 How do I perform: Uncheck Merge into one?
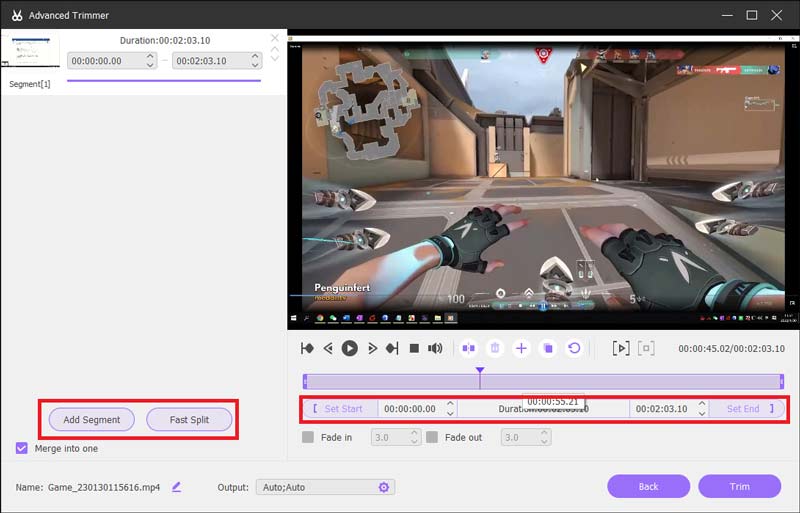coord(21,448)
